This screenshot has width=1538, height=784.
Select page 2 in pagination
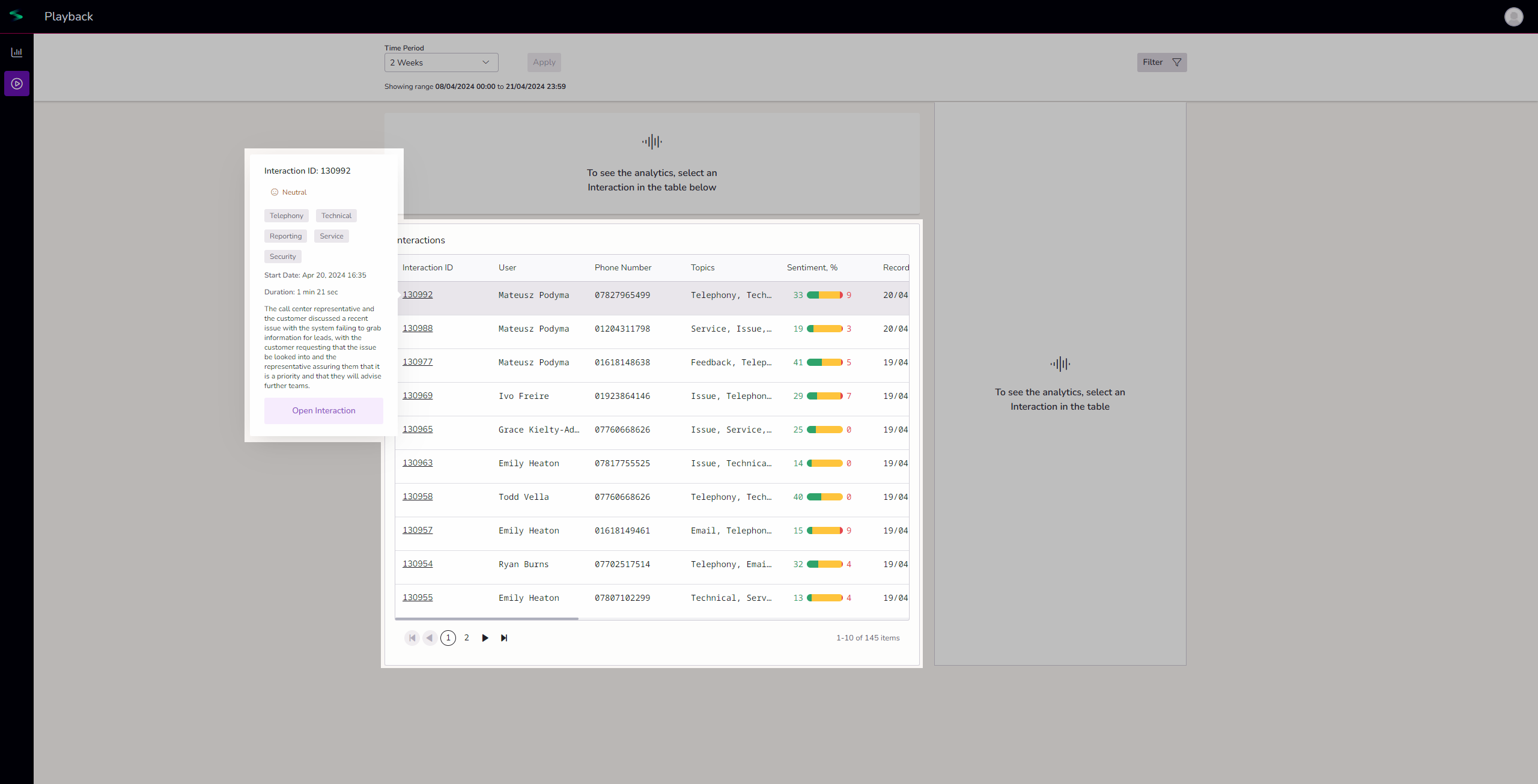[x=466, y=638]
